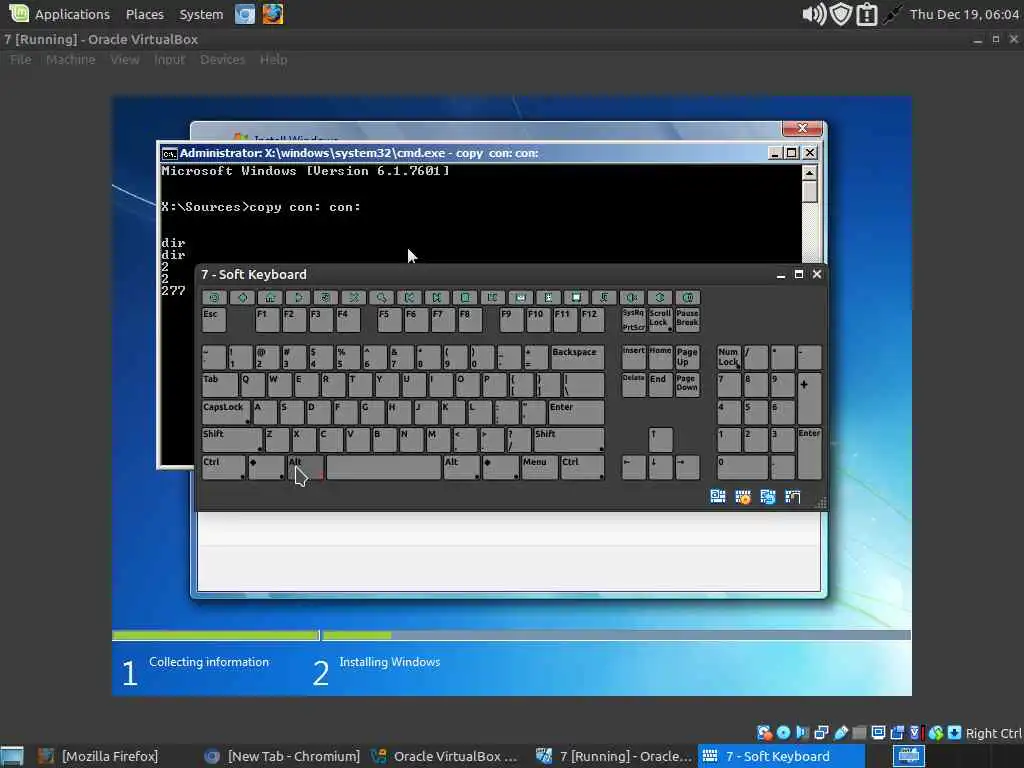Open the soft keyboard layout list icon
The image size is (1024, 768).
pos(718,497)
